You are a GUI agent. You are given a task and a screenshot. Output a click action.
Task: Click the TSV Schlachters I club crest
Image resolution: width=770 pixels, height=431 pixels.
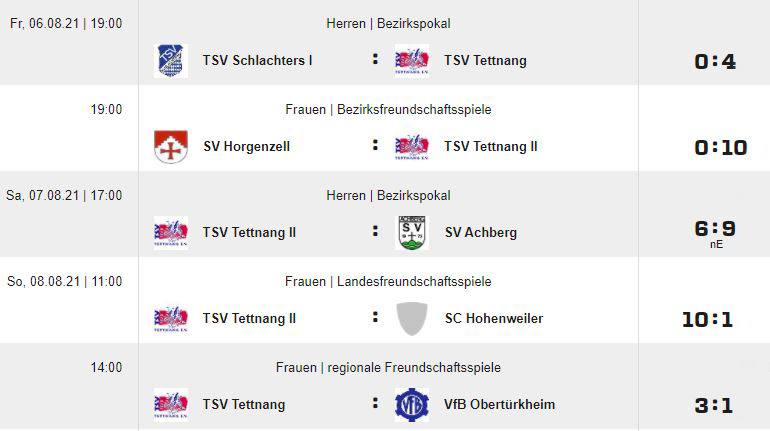click(171, 61)
